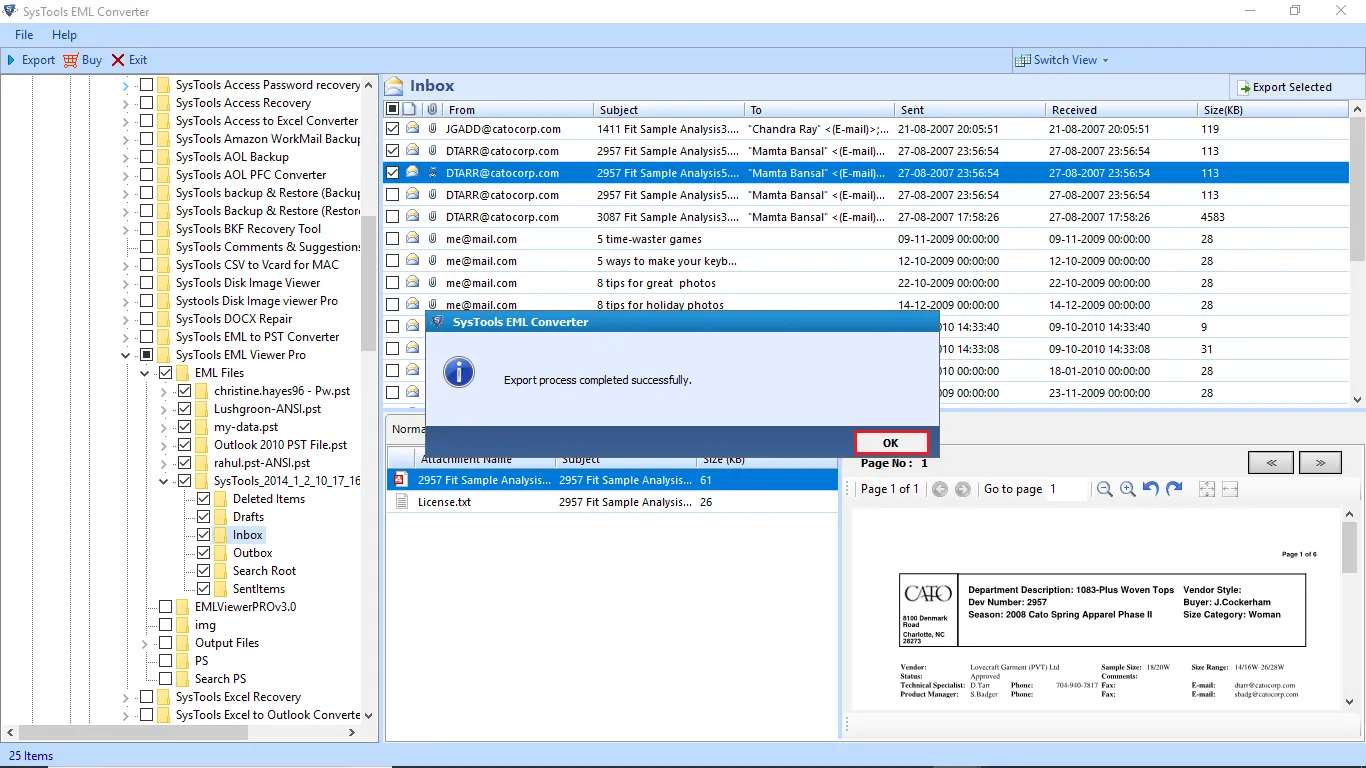Screen dimensions: 1366x768
Task: Open the Help menu
Action: coord(64,35)
